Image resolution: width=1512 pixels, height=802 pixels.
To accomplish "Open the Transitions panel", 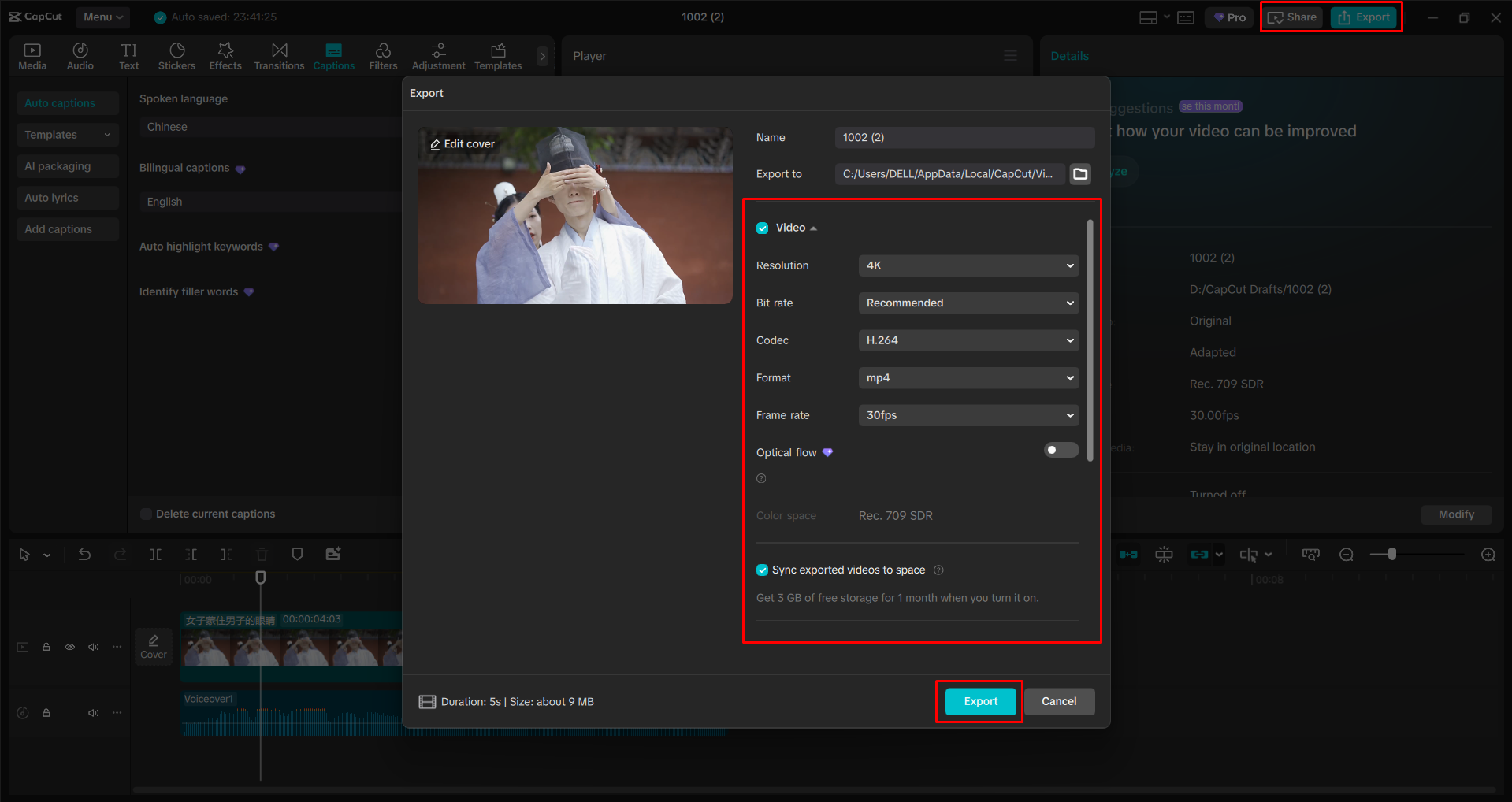I will (279, 56).
